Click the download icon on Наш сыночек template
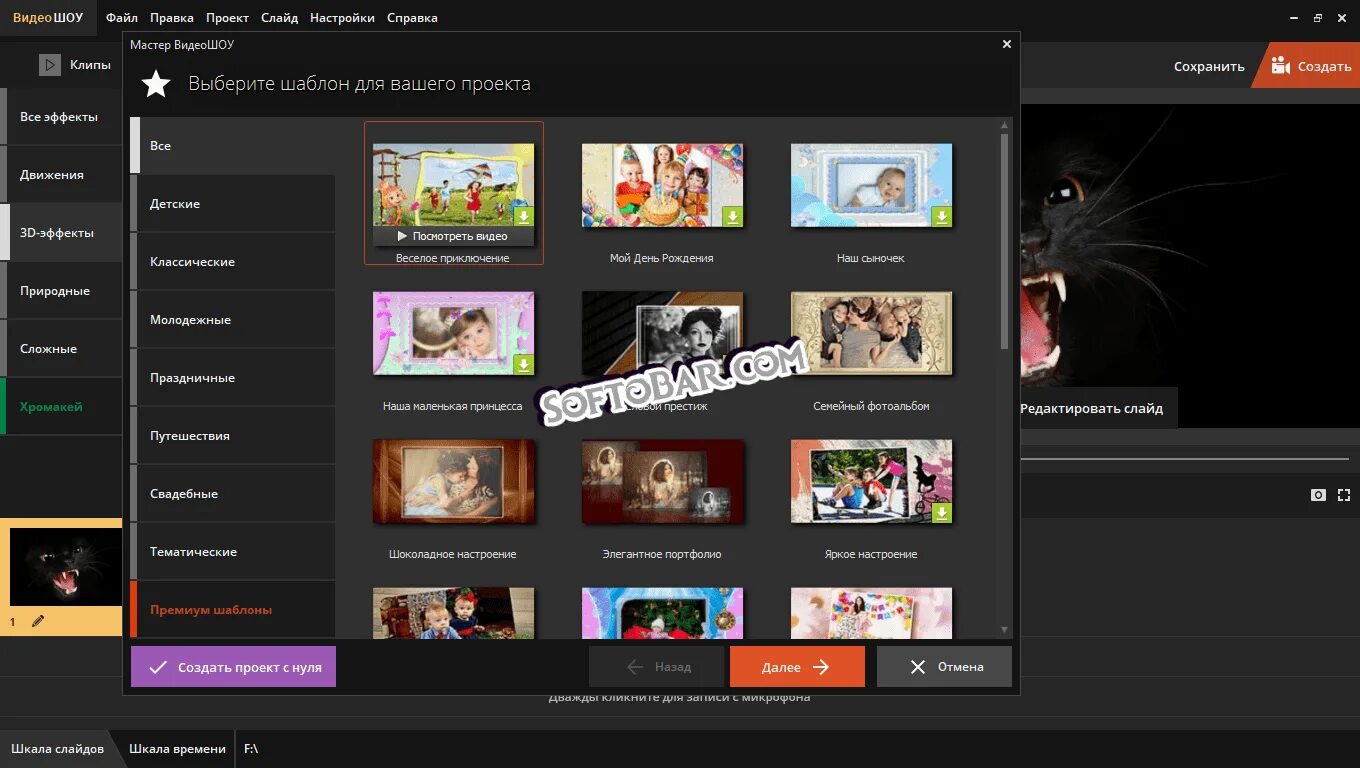 pyautogui.click(x=941, y=216)
